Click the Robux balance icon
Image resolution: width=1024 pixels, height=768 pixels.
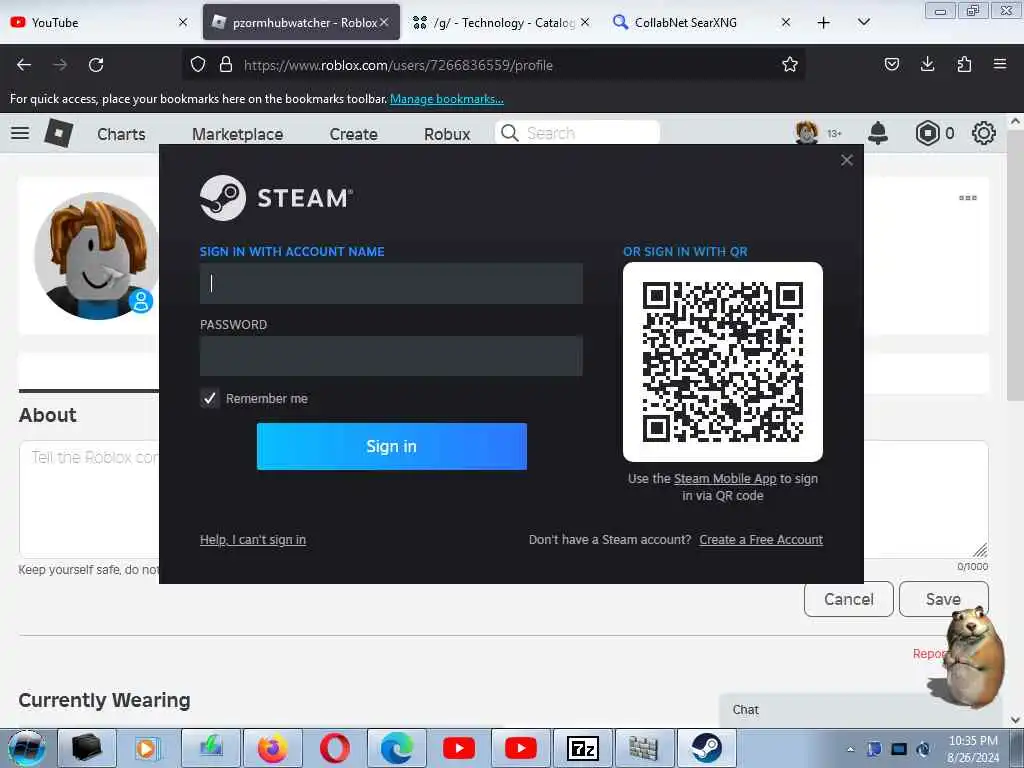[x=927, y=133]
